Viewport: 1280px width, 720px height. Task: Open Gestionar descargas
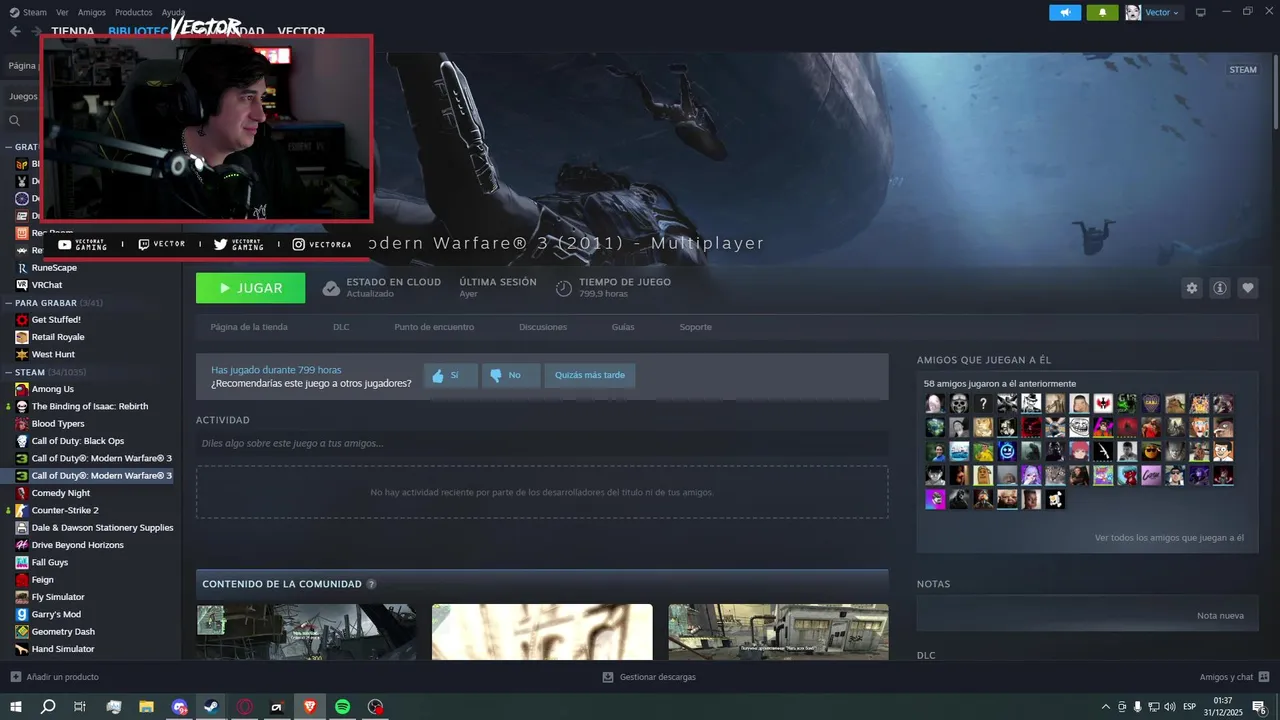(x=649, y=677)
